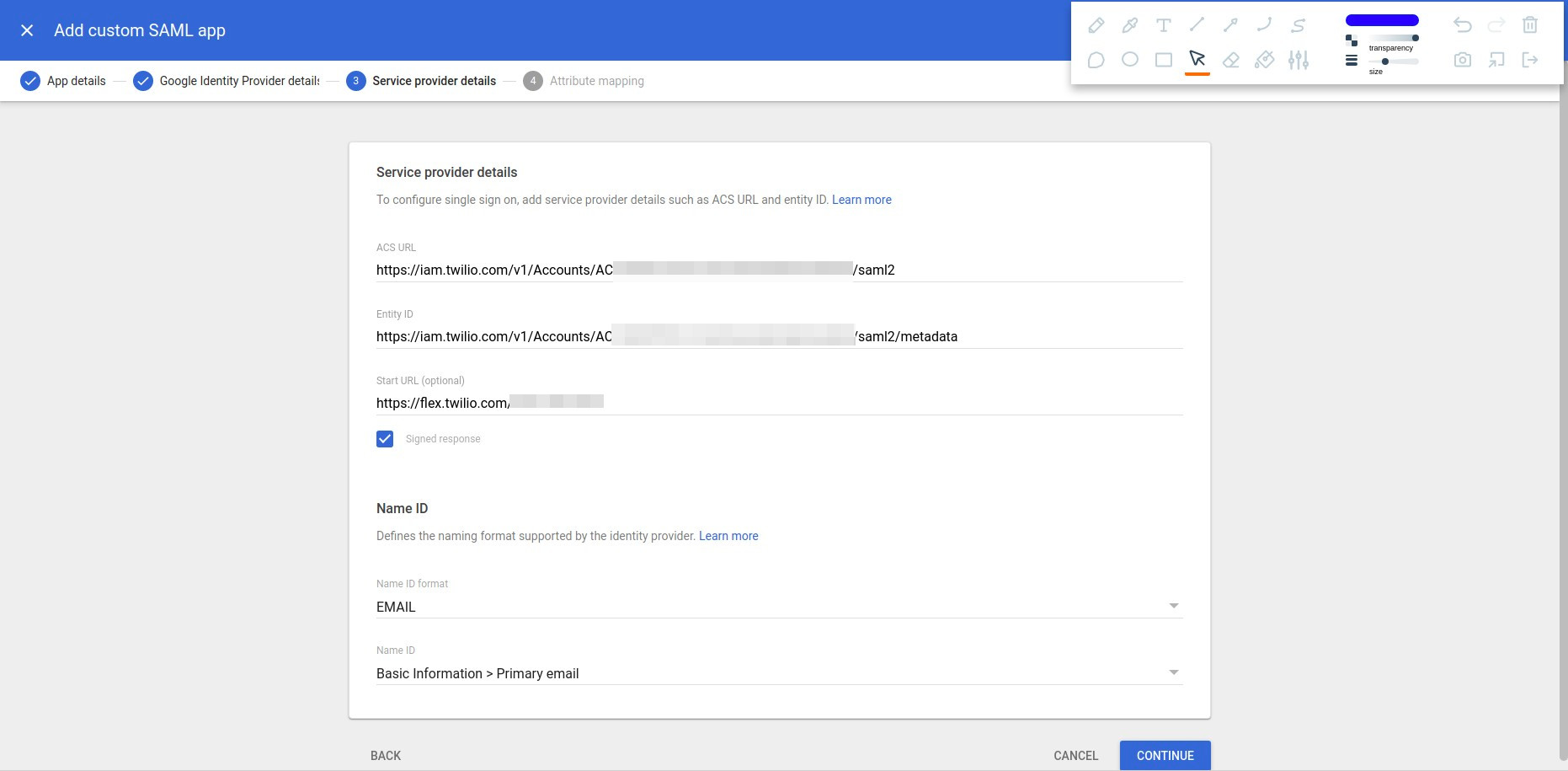Select the pencil drawing tool
Image resolution: width=1568 pixels, height=771 pixels.
tap(1096, 25)
